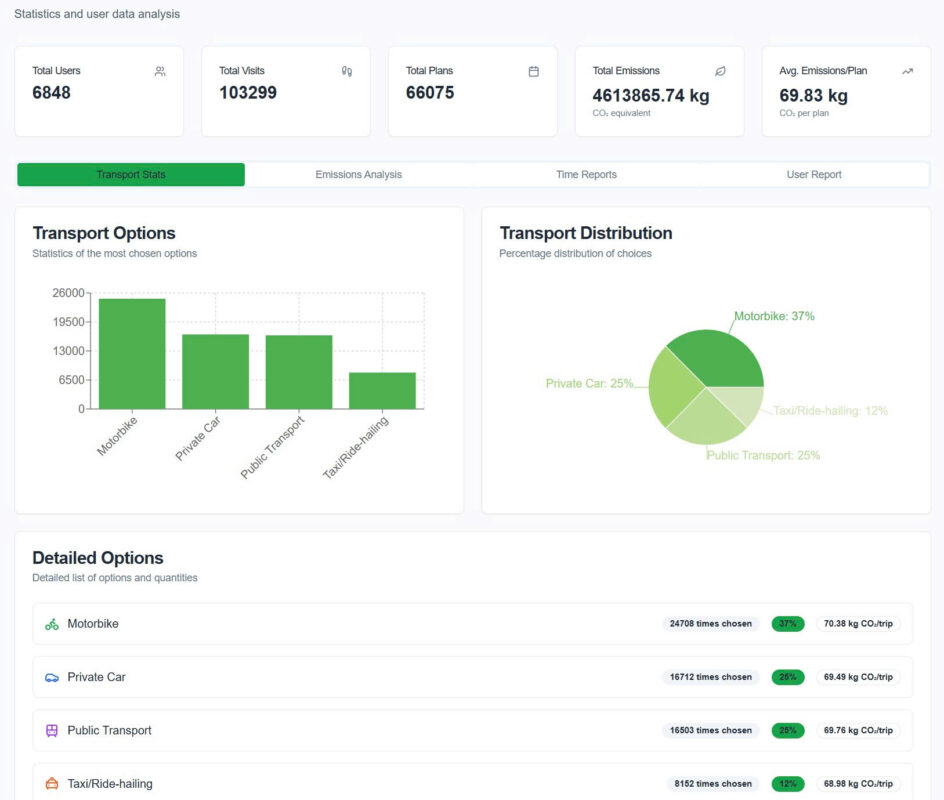Click the Total Visits footprints icon
Screen dimensions: 944x800
347,71
